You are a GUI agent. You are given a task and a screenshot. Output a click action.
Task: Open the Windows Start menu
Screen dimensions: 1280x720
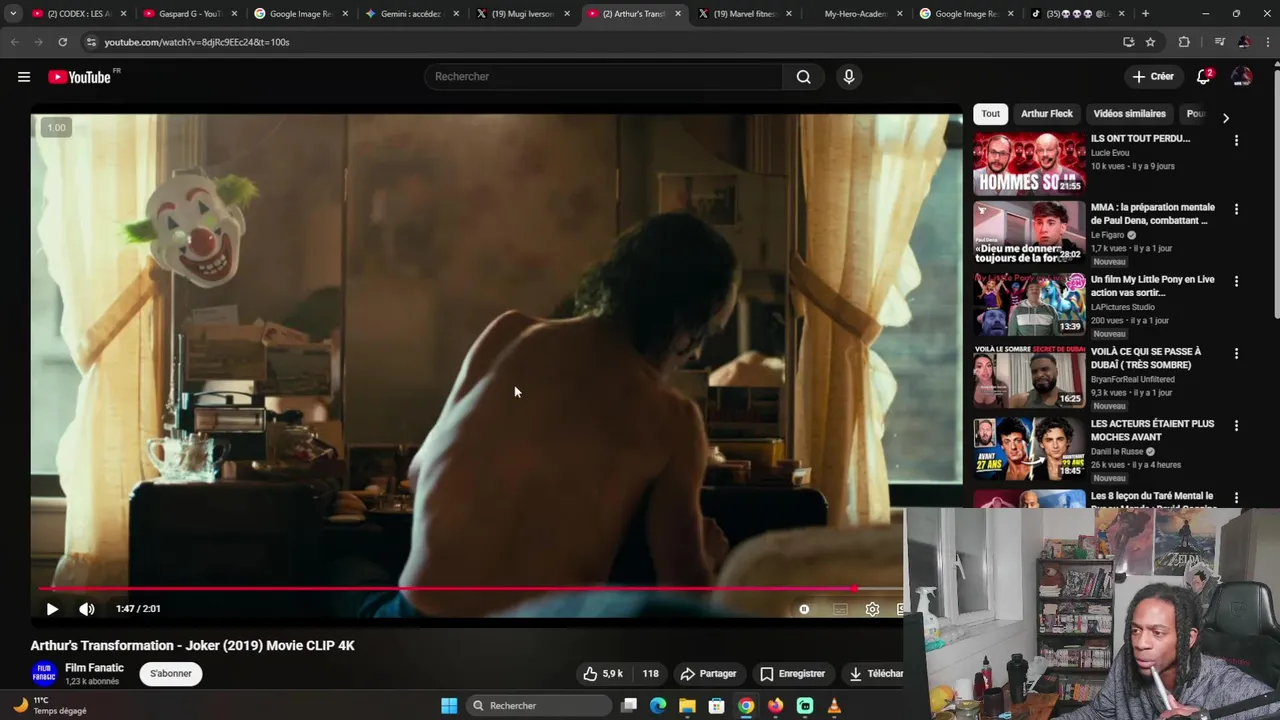pyautogui.click(x=449, y=706)
